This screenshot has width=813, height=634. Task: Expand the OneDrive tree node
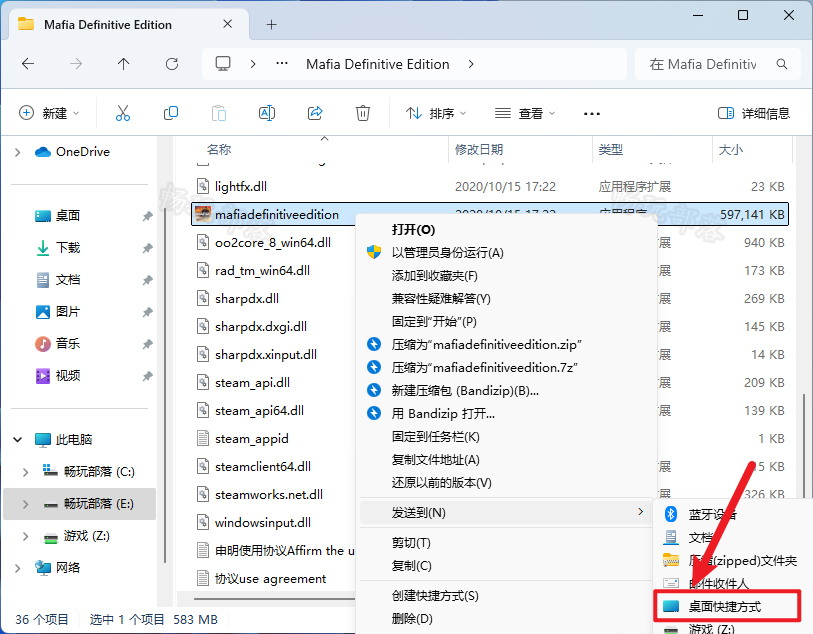coord(18,152)
